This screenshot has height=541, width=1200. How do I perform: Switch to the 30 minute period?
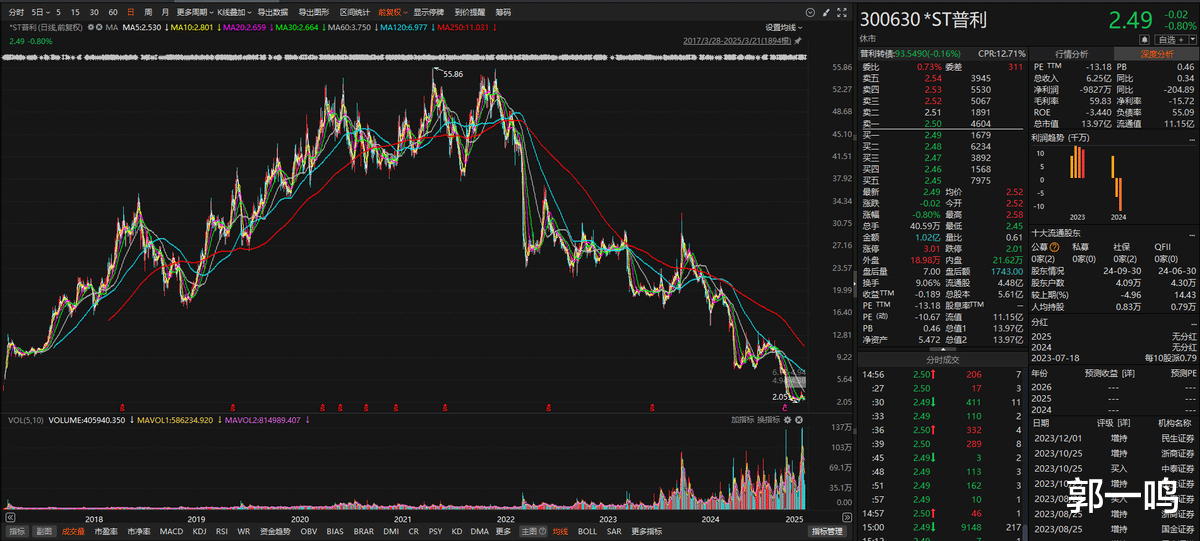pyautogui.click(x=94, y=12)
